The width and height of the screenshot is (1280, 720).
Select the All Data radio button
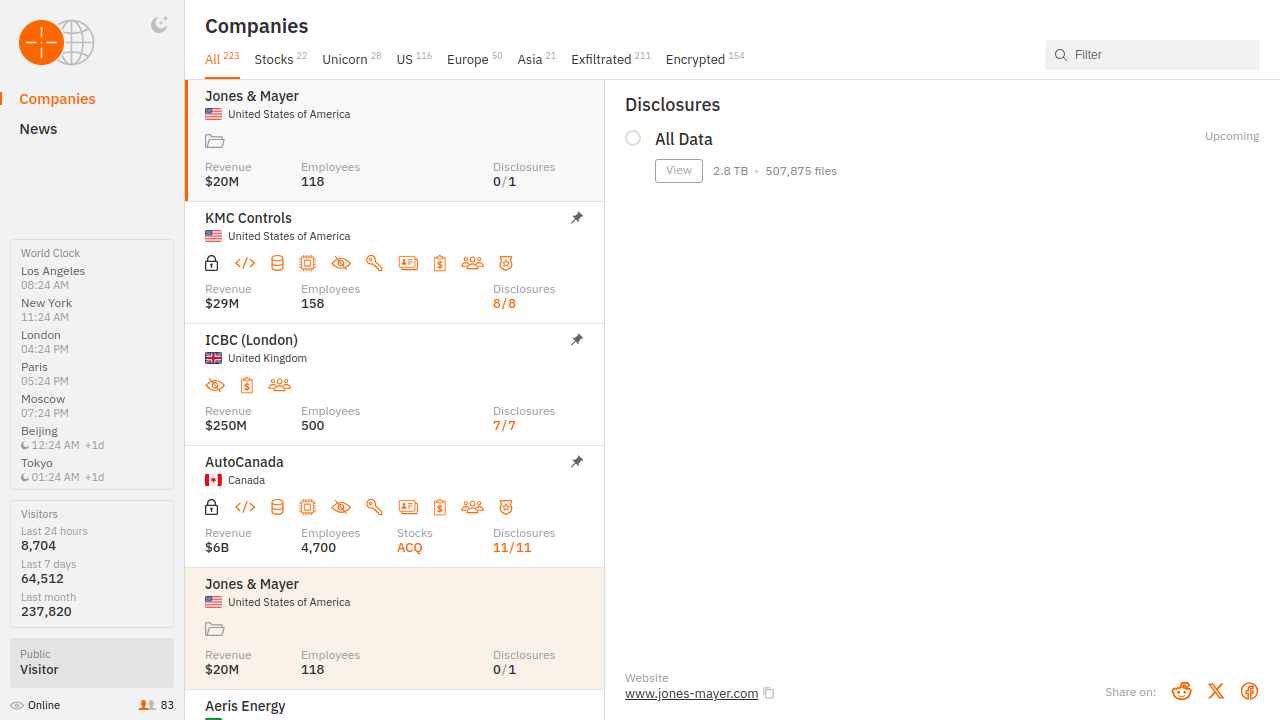coord(633,138)
